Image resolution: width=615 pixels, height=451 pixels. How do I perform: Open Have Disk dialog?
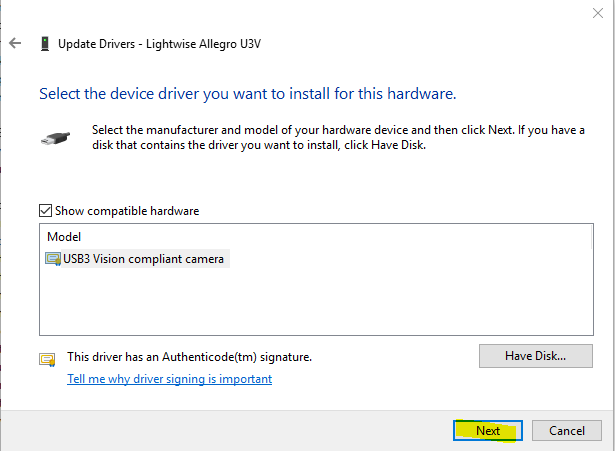535,356
